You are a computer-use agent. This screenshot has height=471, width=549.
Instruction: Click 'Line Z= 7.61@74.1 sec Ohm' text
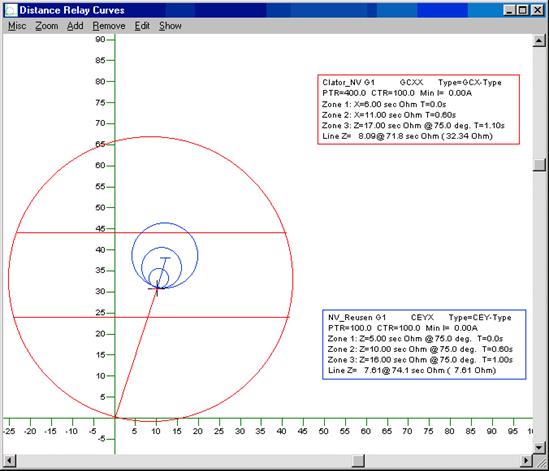coord(412,370)
